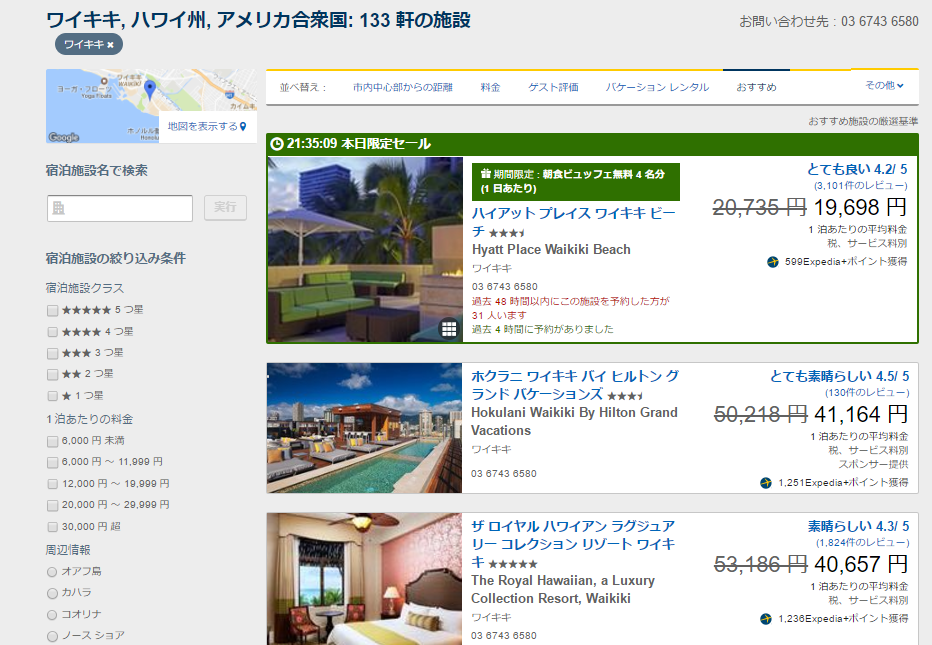This screenshot has height=645, width=932.
Task: Check the 1つ星 star class filter
Action: 52,396
